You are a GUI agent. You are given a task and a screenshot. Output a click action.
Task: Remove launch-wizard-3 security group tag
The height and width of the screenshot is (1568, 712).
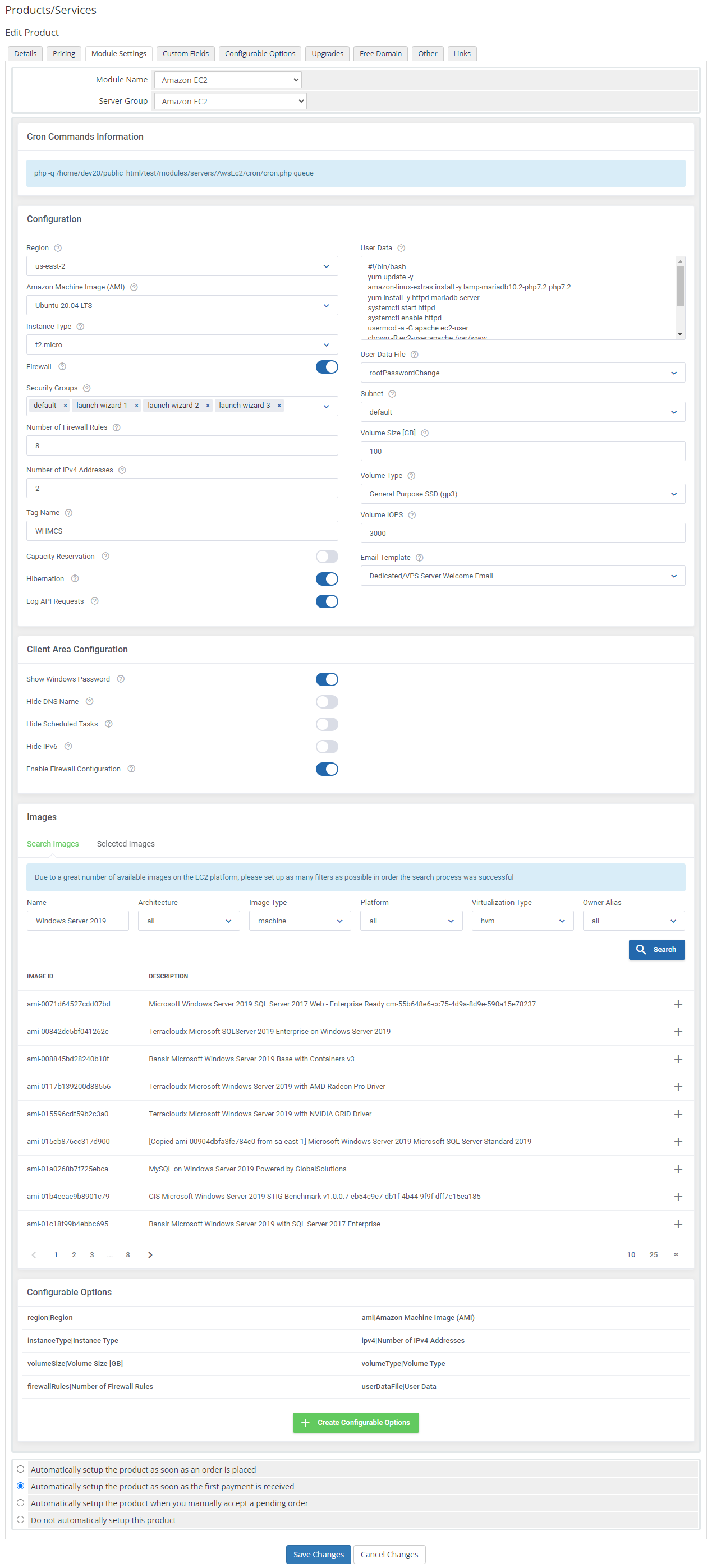pyautogui.click(x=279, y=406)
